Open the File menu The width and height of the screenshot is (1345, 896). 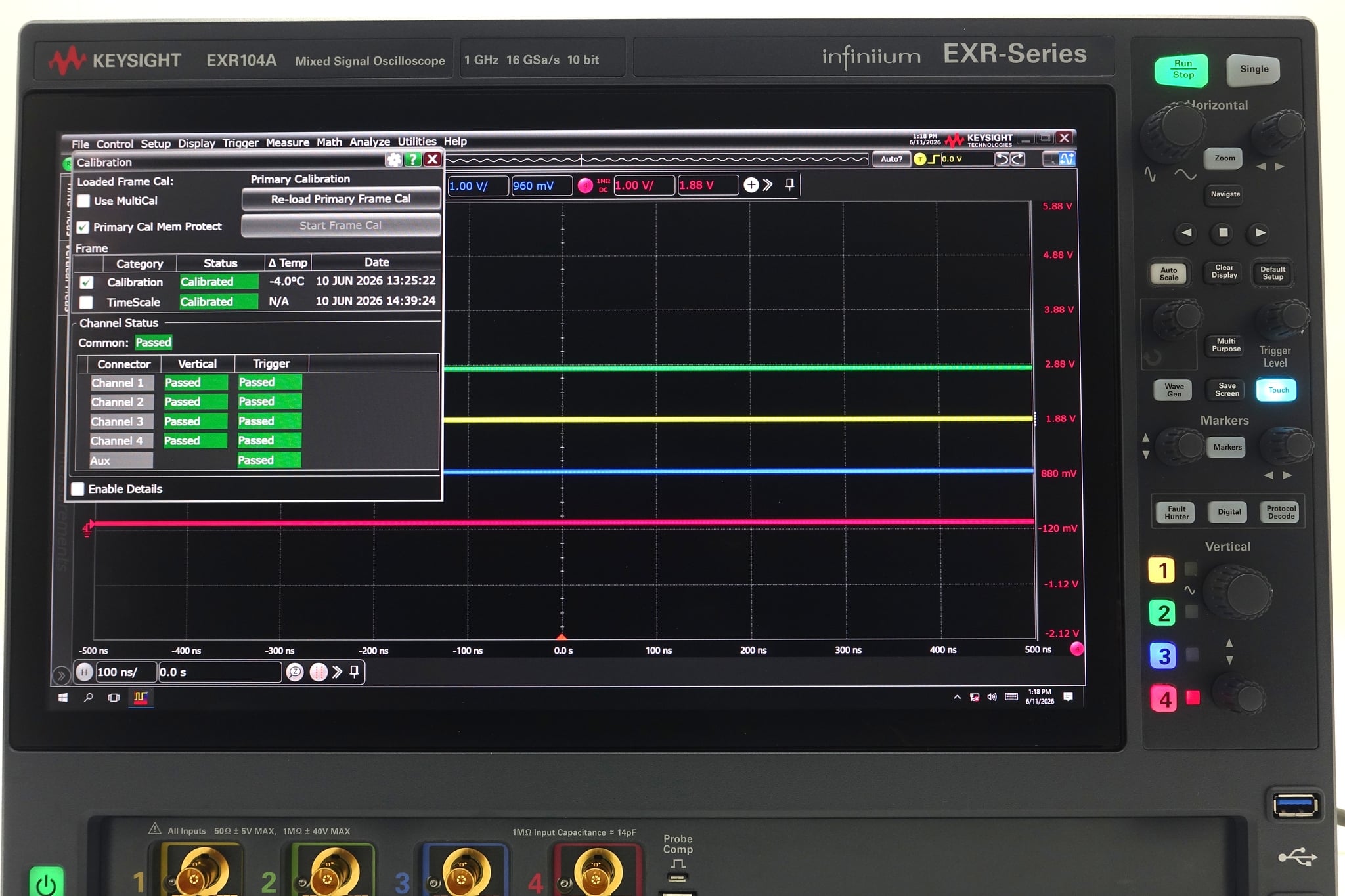click(80, 144)
